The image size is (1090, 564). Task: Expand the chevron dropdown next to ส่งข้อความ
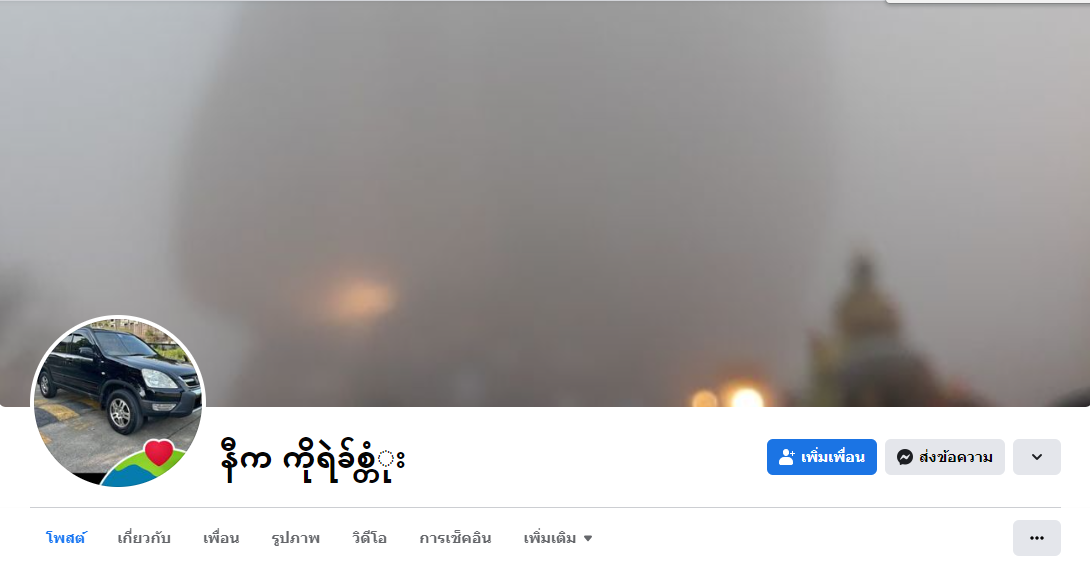tap(1036, 457)
